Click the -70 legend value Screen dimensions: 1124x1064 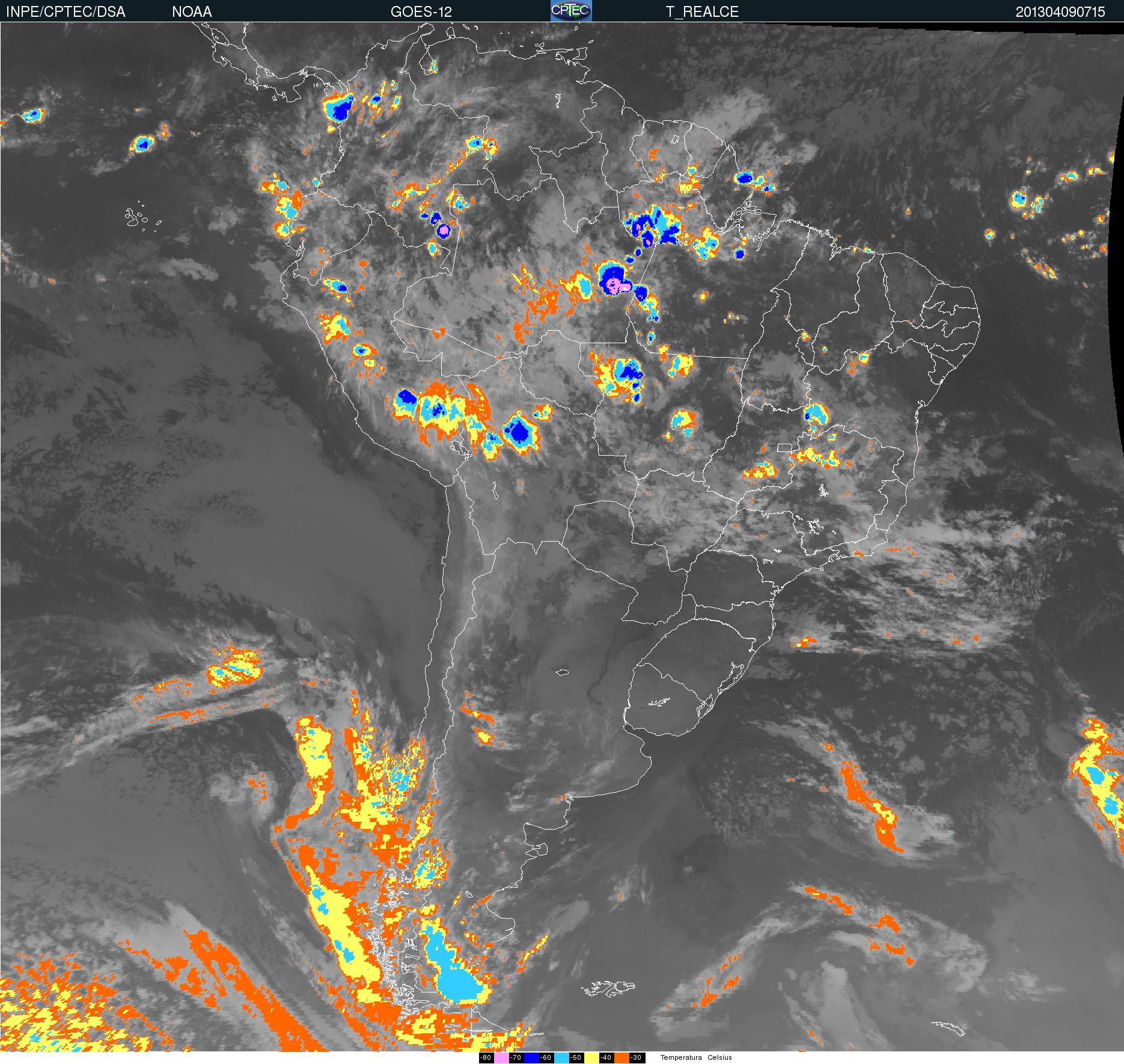[x=516, y=1057]
